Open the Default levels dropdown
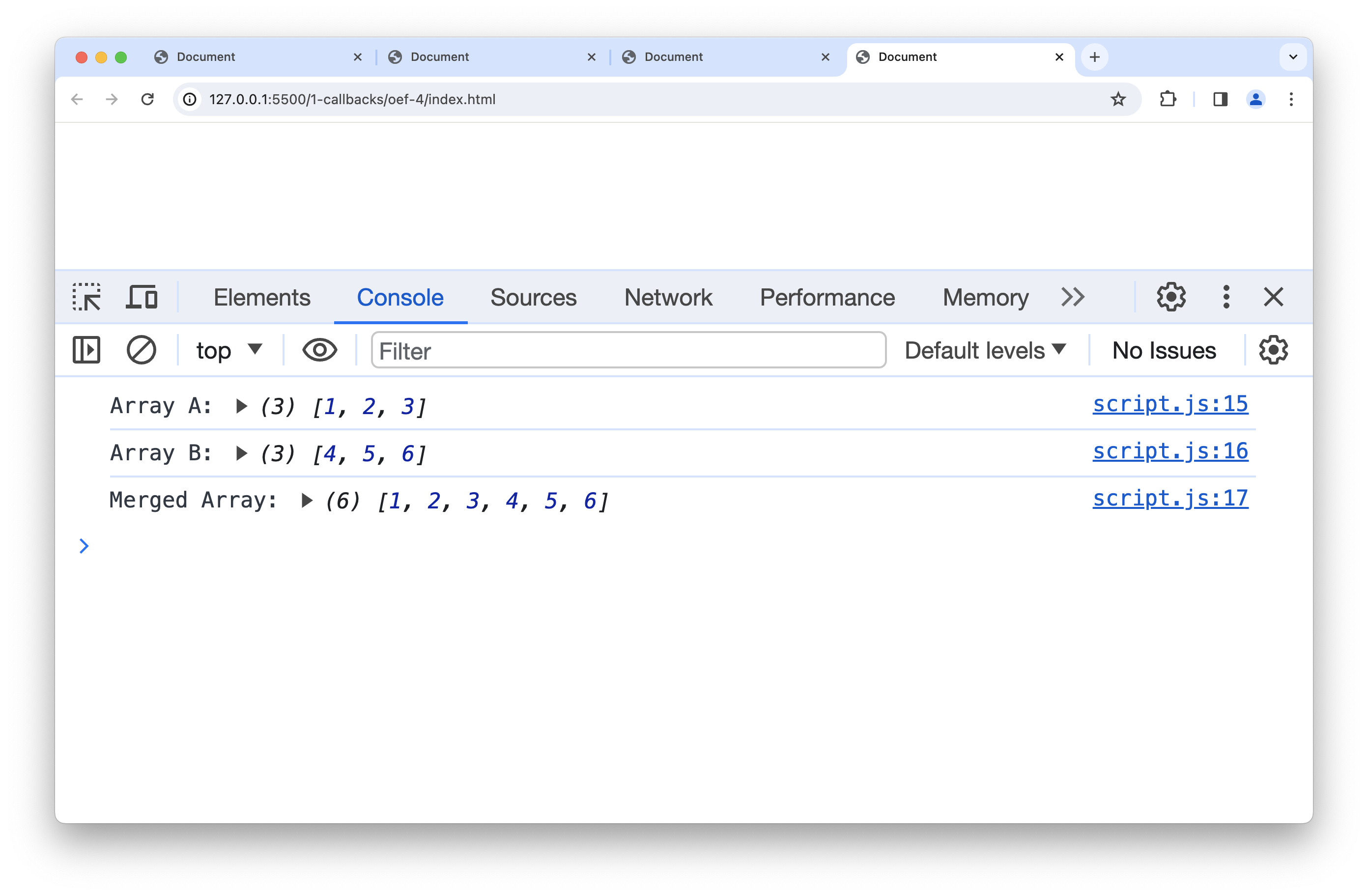The image size is (1368, 896). (x=985, y=350)
